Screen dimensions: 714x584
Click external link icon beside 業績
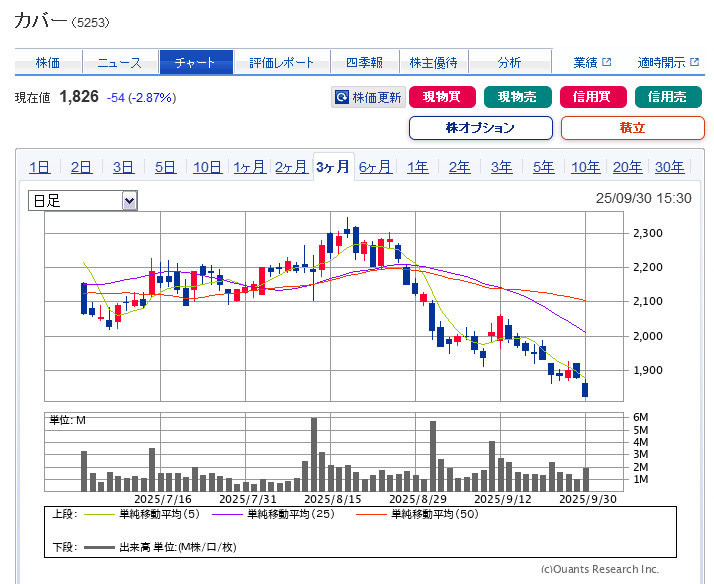(606, 63)
